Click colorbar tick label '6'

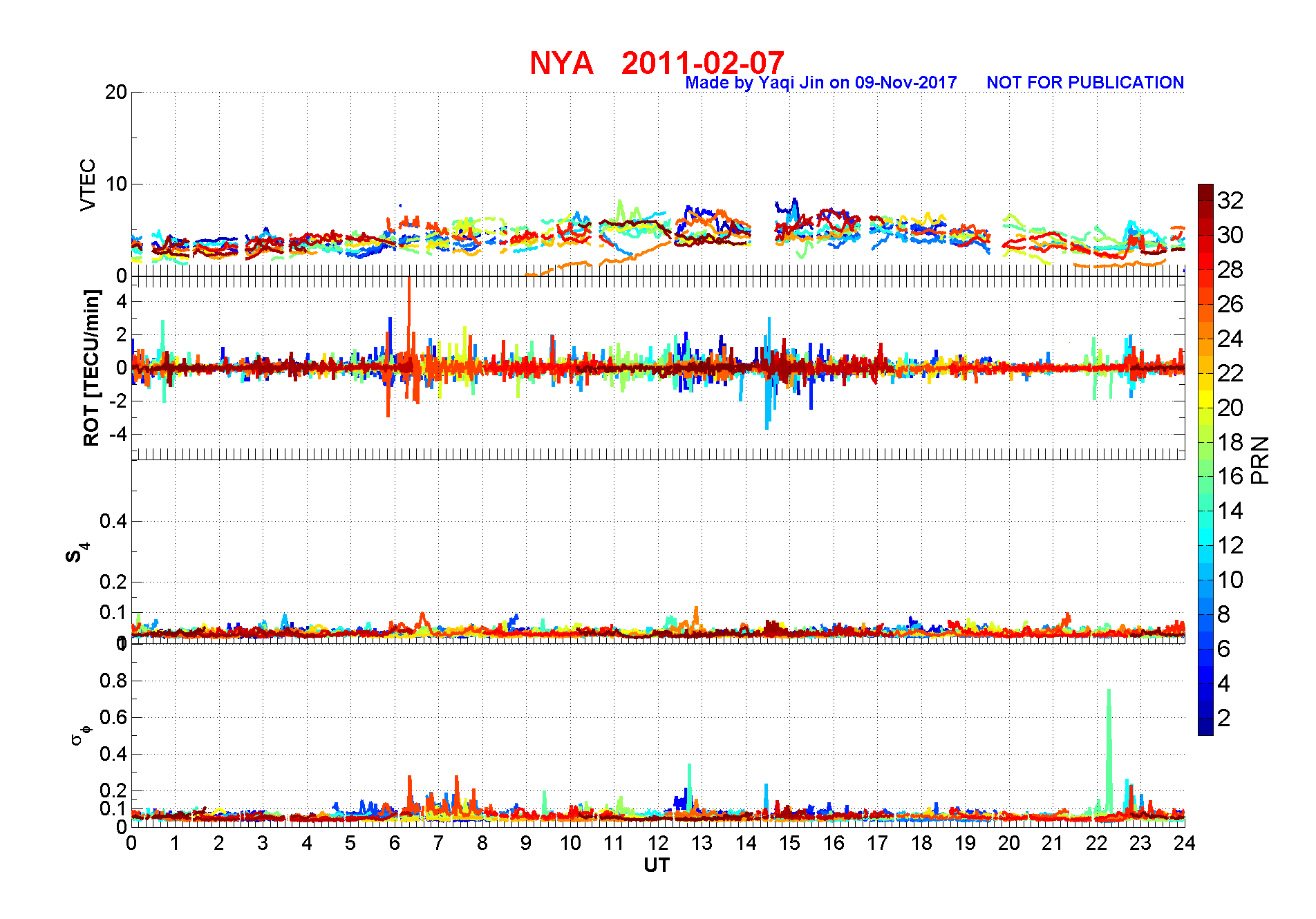click(1224, 649)
